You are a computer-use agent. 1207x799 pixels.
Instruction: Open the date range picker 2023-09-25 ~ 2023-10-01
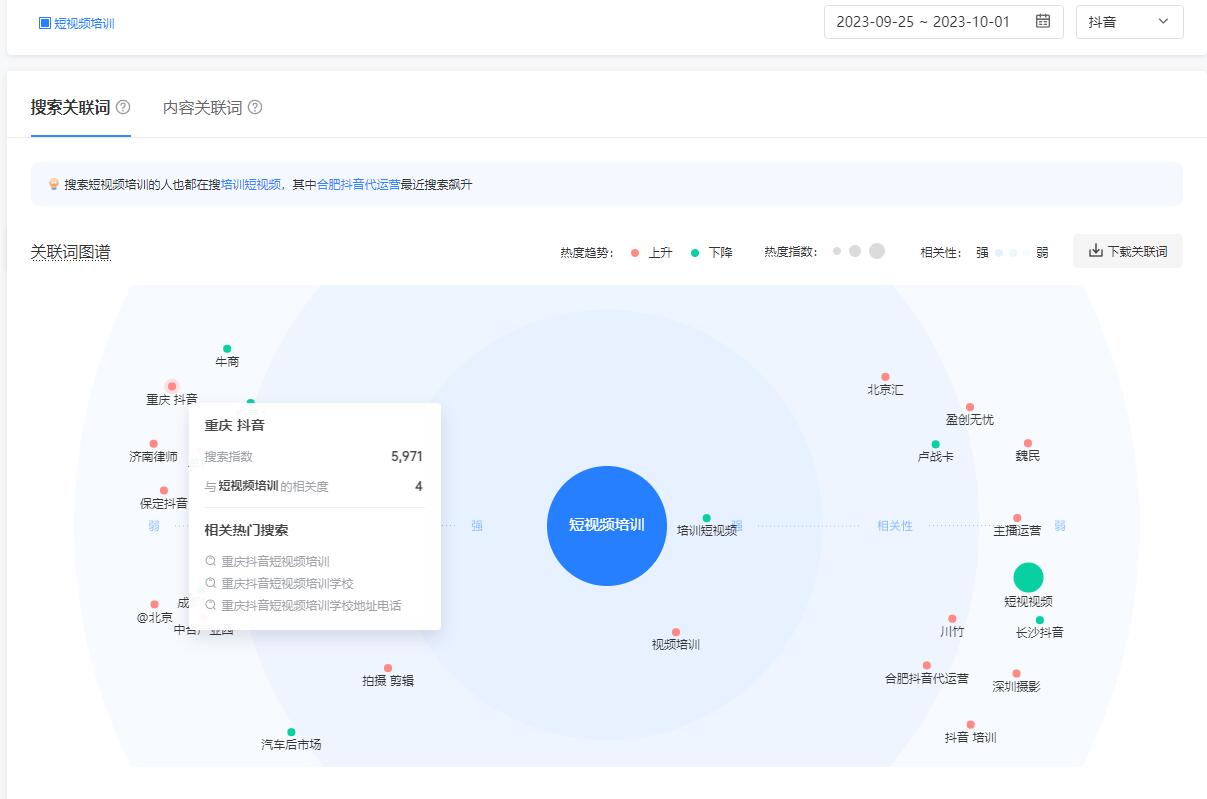tap(943, 22)
